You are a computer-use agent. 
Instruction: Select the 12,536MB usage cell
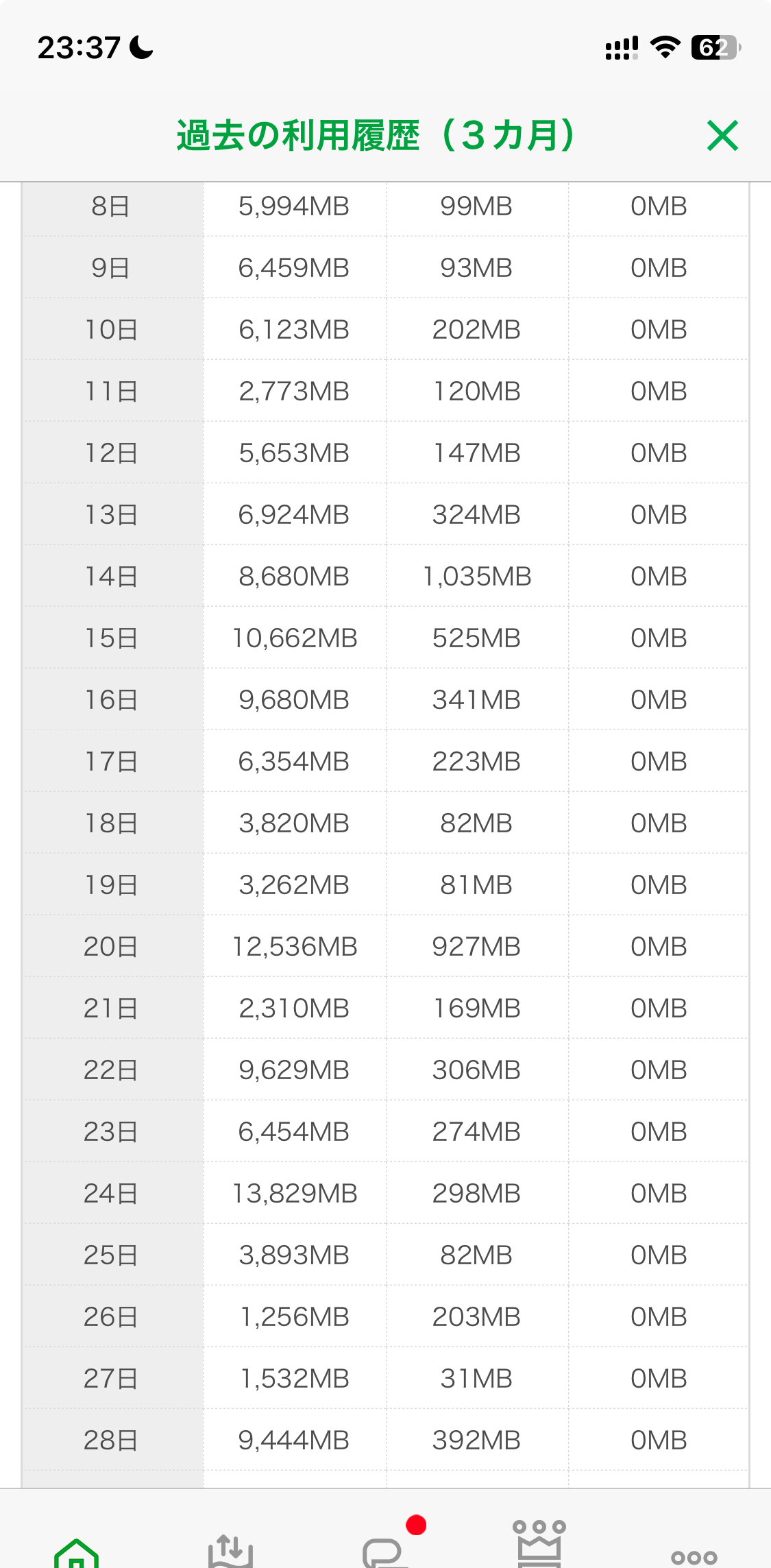click(295, 947)
